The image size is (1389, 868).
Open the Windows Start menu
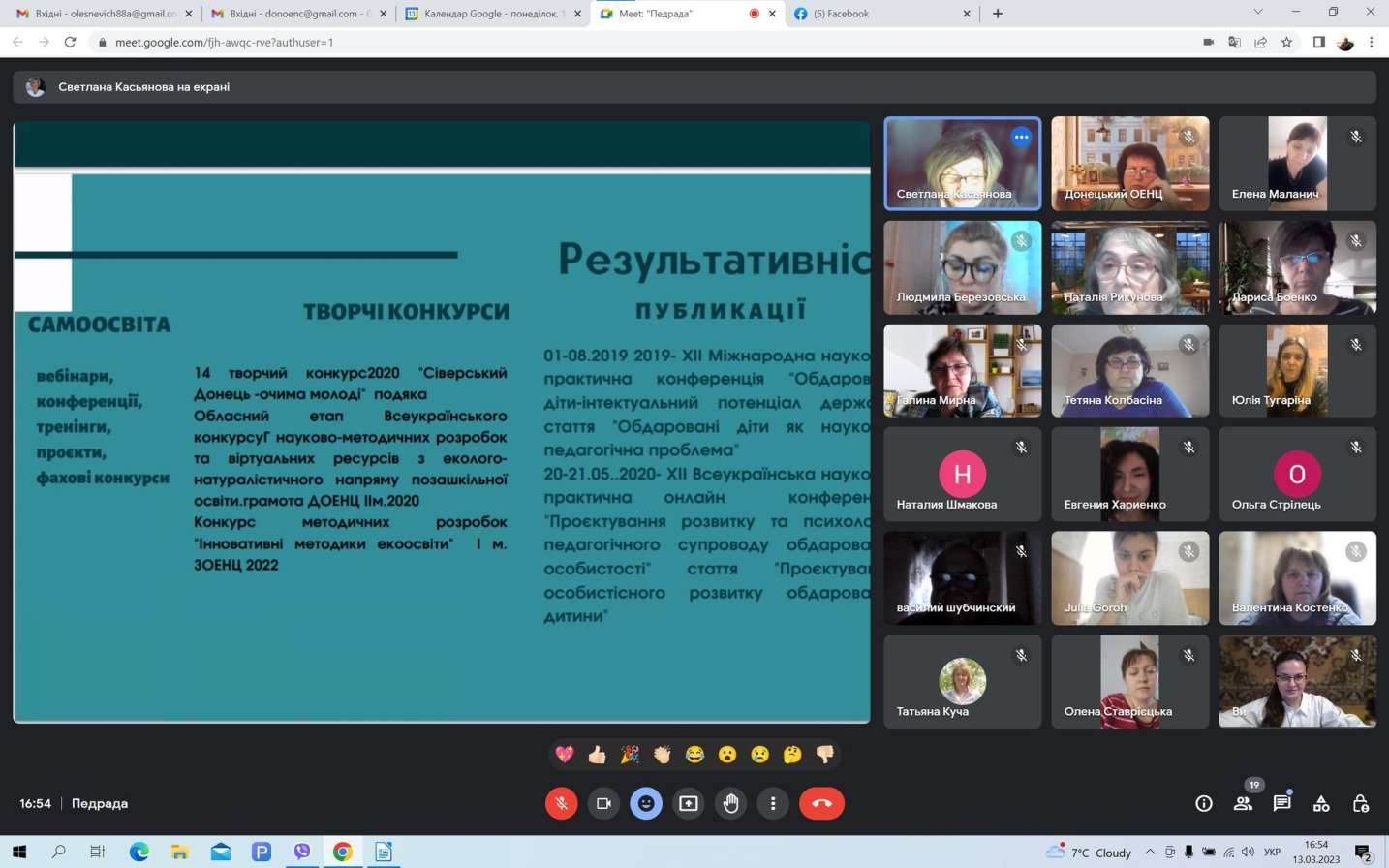pyautogui.click(x=18, y=852)
